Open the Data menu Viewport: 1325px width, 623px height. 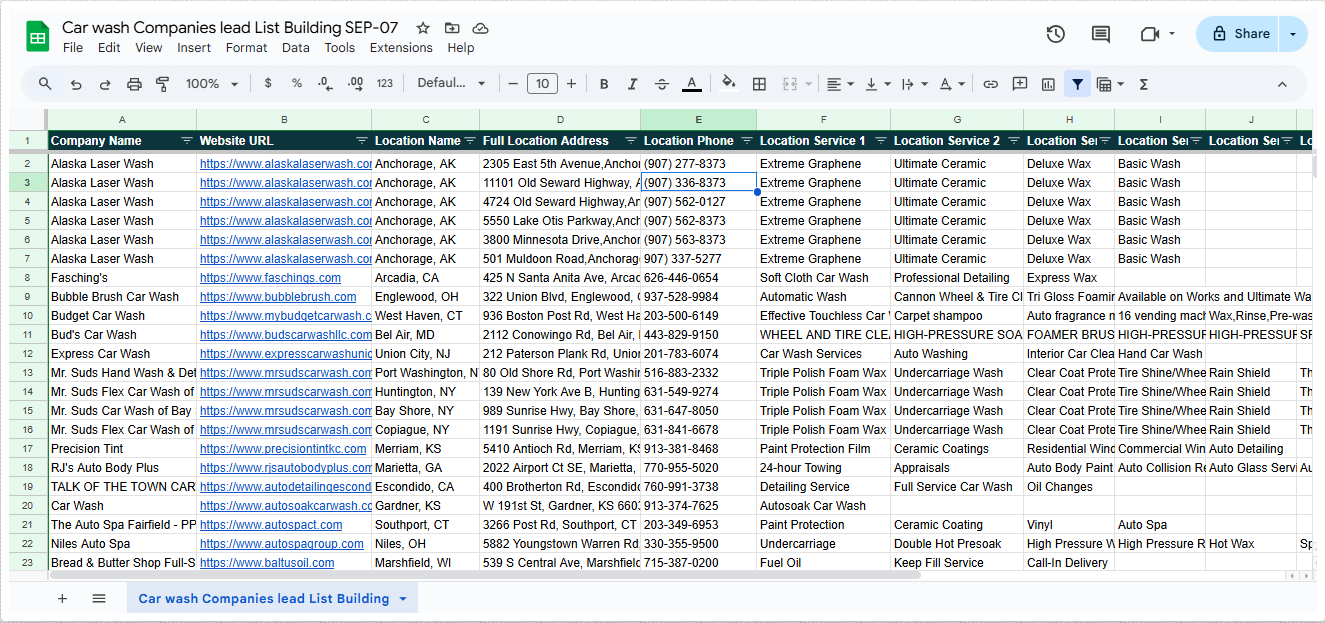pyautogui.click(x=295, y=48)
